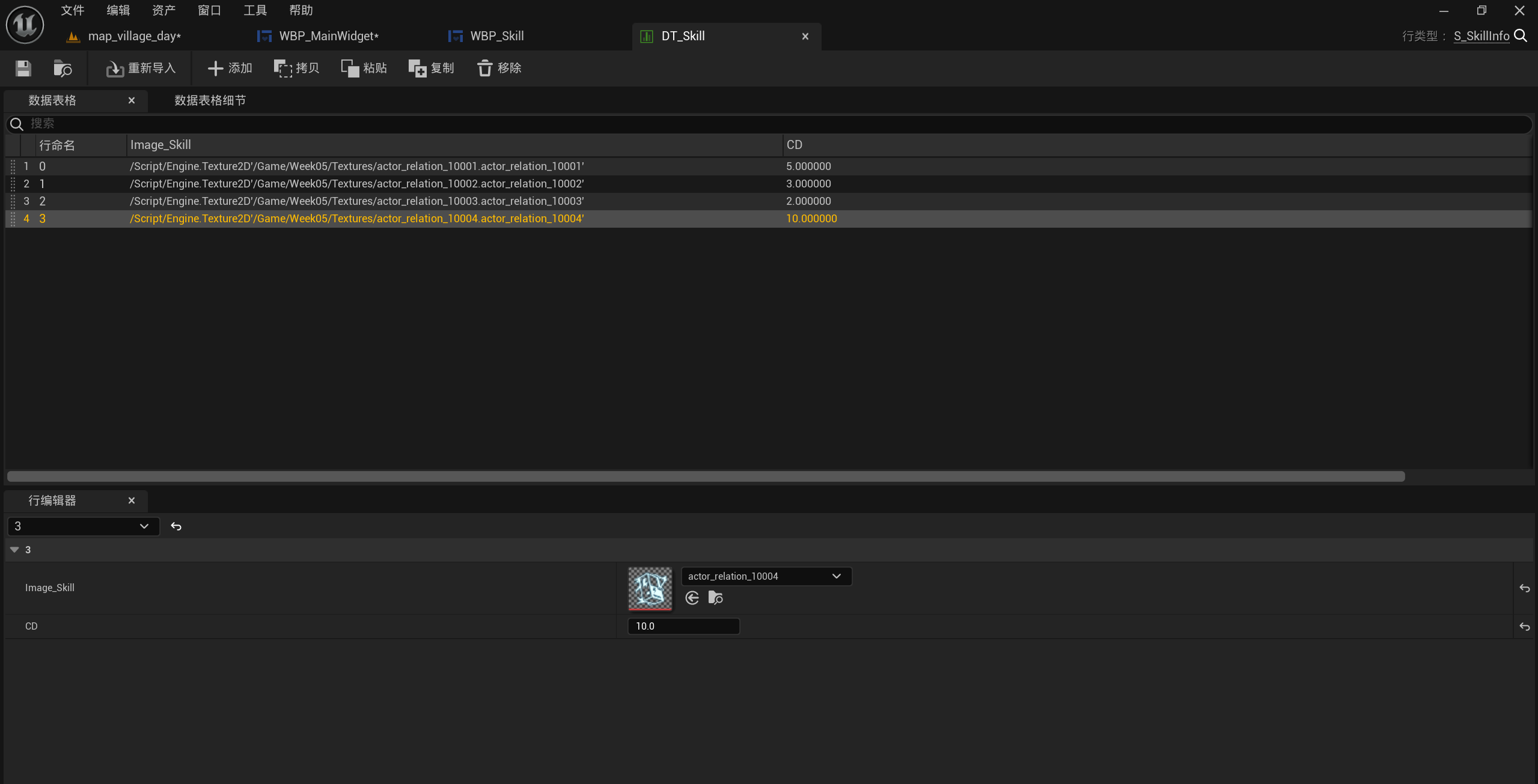Click the Save floppy disk icon
1538x784 pixels.
click(x=23, y=68)
